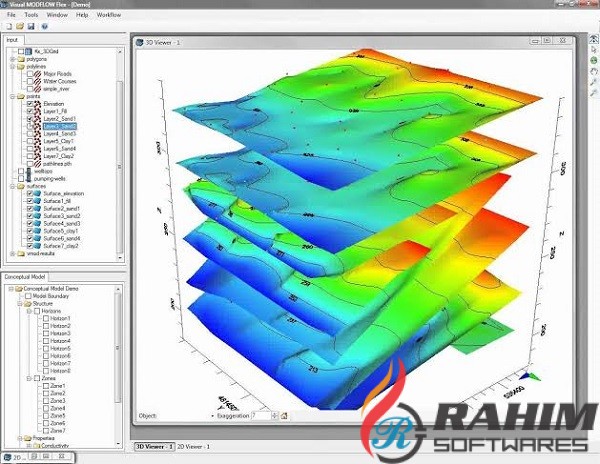Check the Major Roads checkbox
600x464 pixels.
click(30, 74)
